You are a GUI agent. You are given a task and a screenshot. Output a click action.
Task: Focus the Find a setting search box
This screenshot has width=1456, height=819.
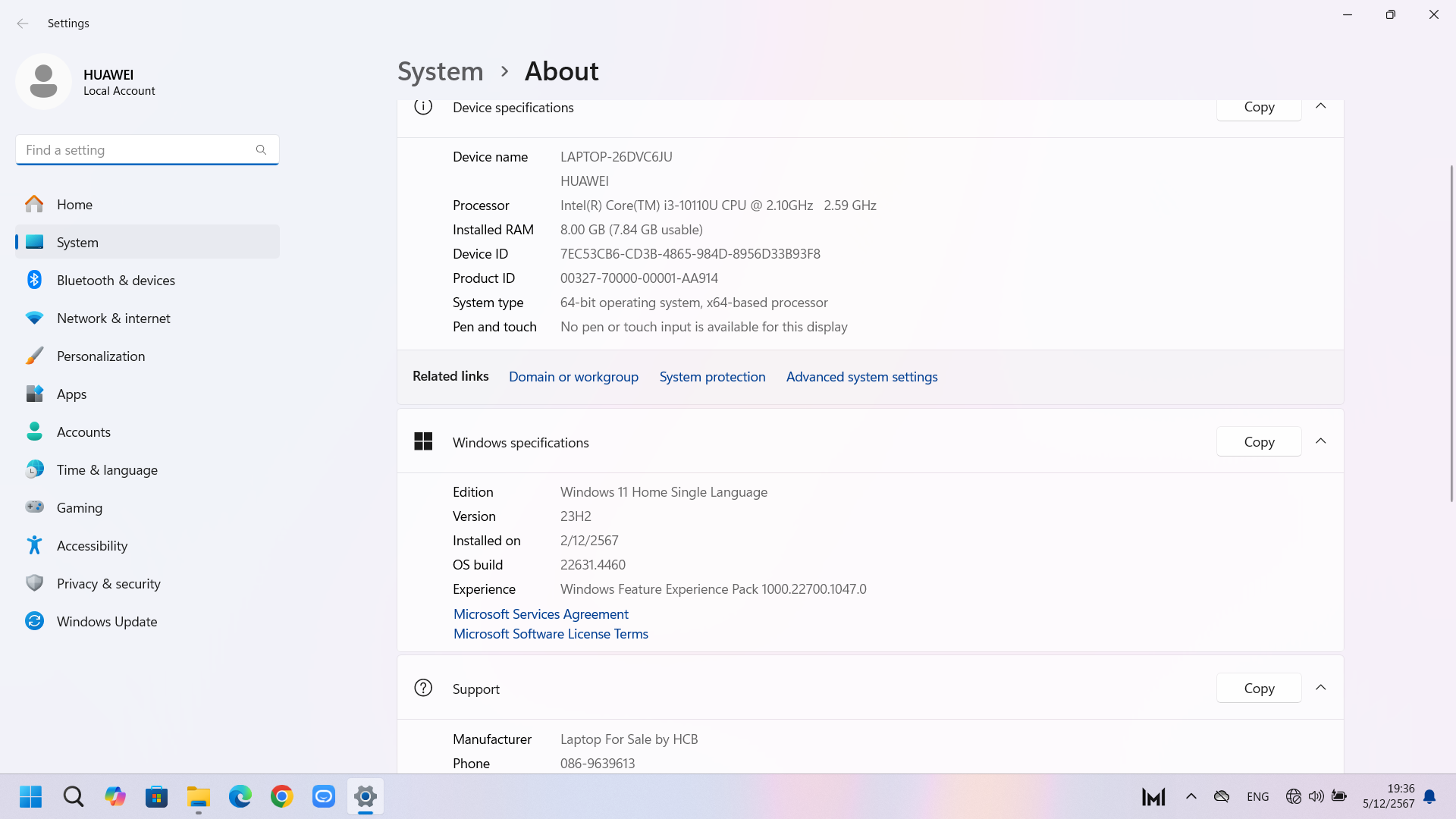click(x=147, y=150)
